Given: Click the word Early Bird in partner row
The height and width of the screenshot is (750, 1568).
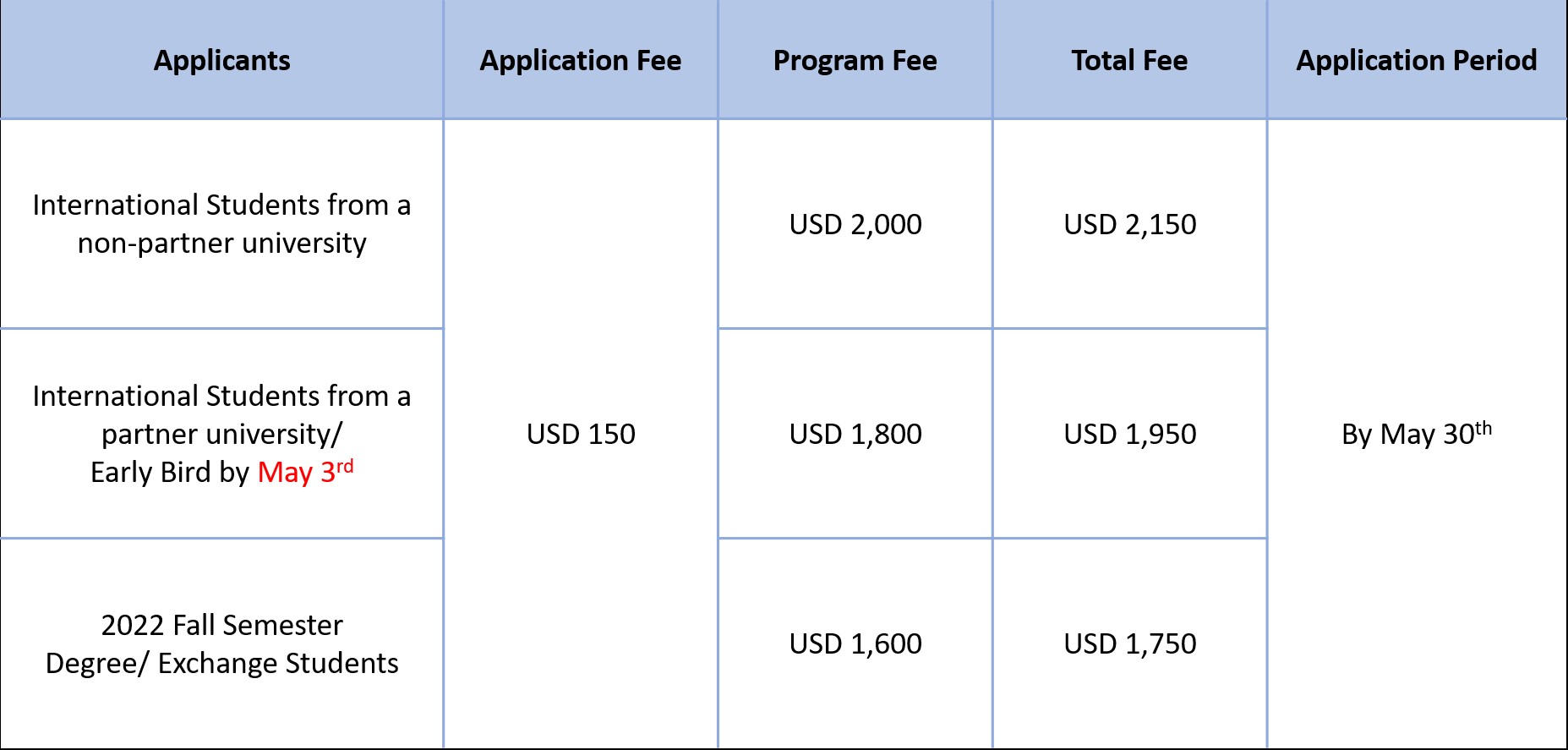Looking at the screenshot, I should tap(150, 472).
